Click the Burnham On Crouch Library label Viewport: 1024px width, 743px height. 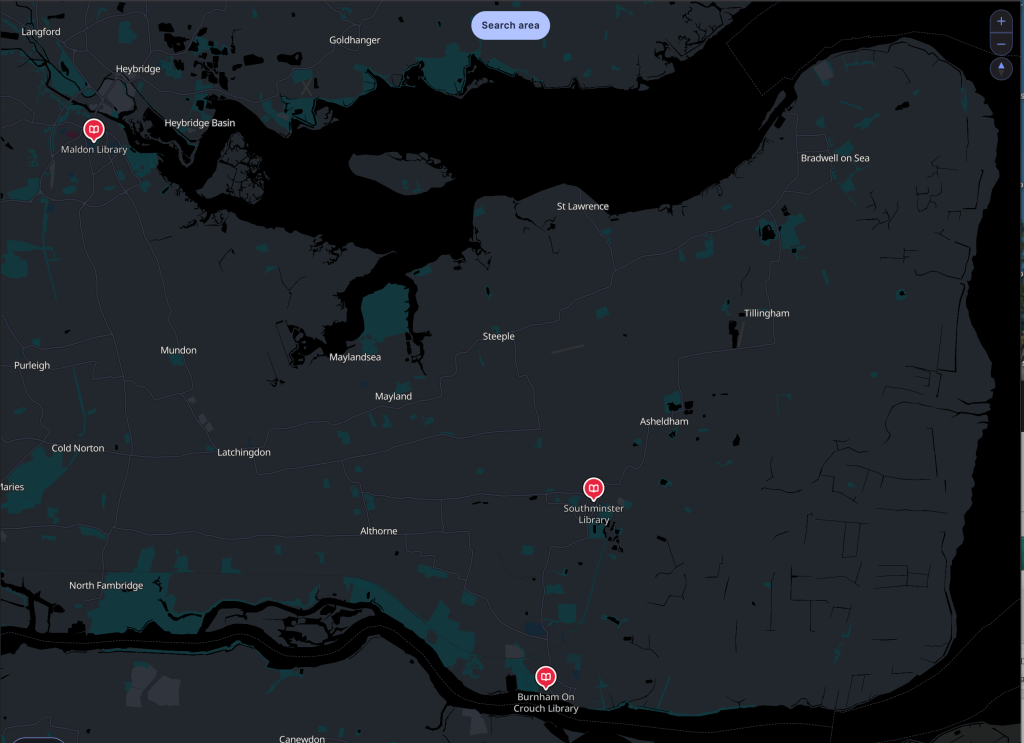[x=546, y=702]
